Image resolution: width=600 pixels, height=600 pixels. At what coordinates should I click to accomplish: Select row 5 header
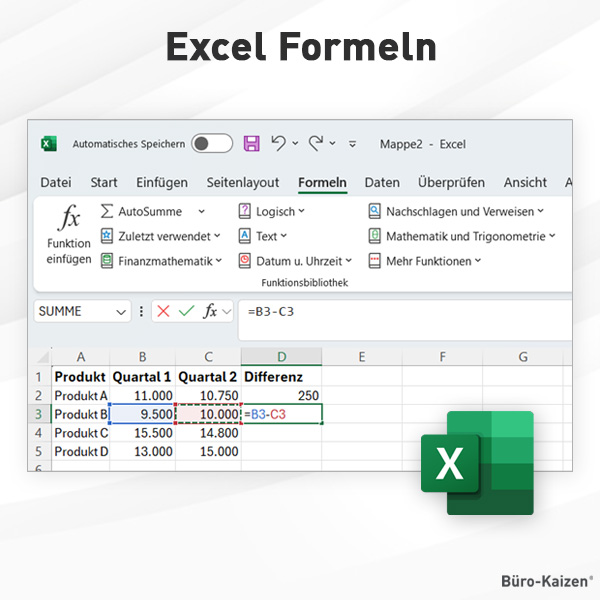[x=39, y=452]
